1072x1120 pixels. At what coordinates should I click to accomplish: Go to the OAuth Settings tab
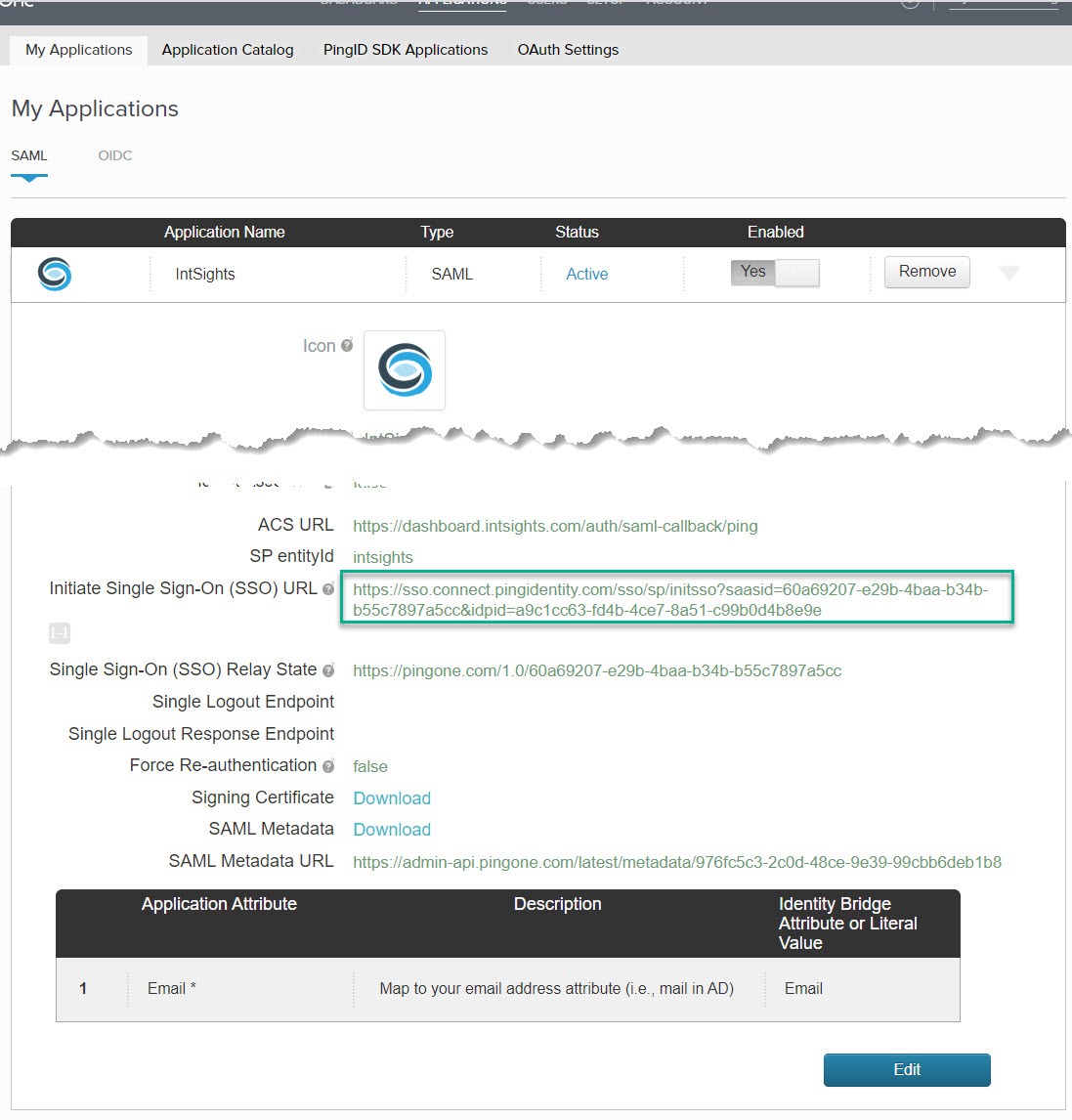[x=568, y=50]
